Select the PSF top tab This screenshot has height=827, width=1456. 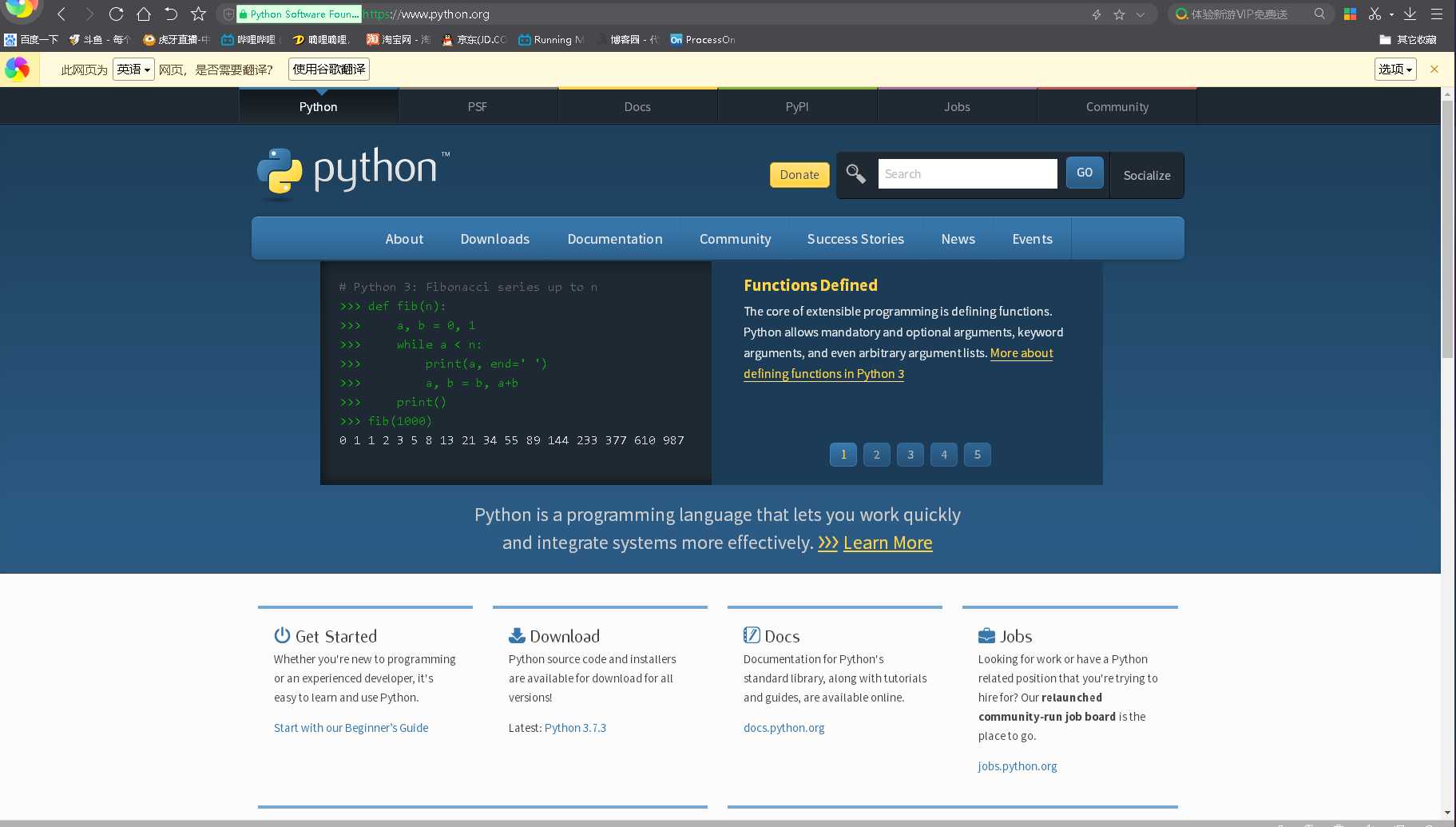(478, 106)
